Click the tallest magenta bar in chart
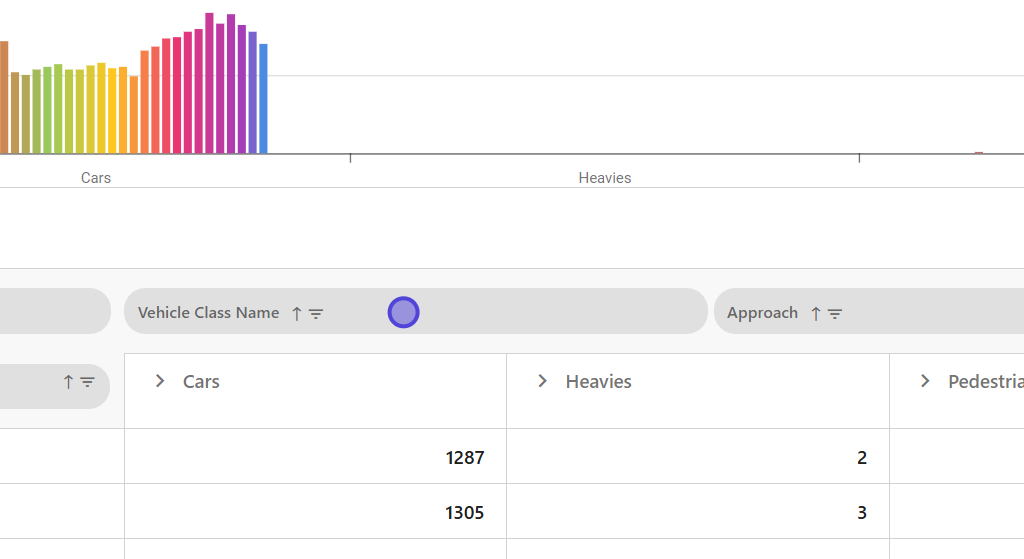This screenshot has height=559, width=1024. coord(209,83)
